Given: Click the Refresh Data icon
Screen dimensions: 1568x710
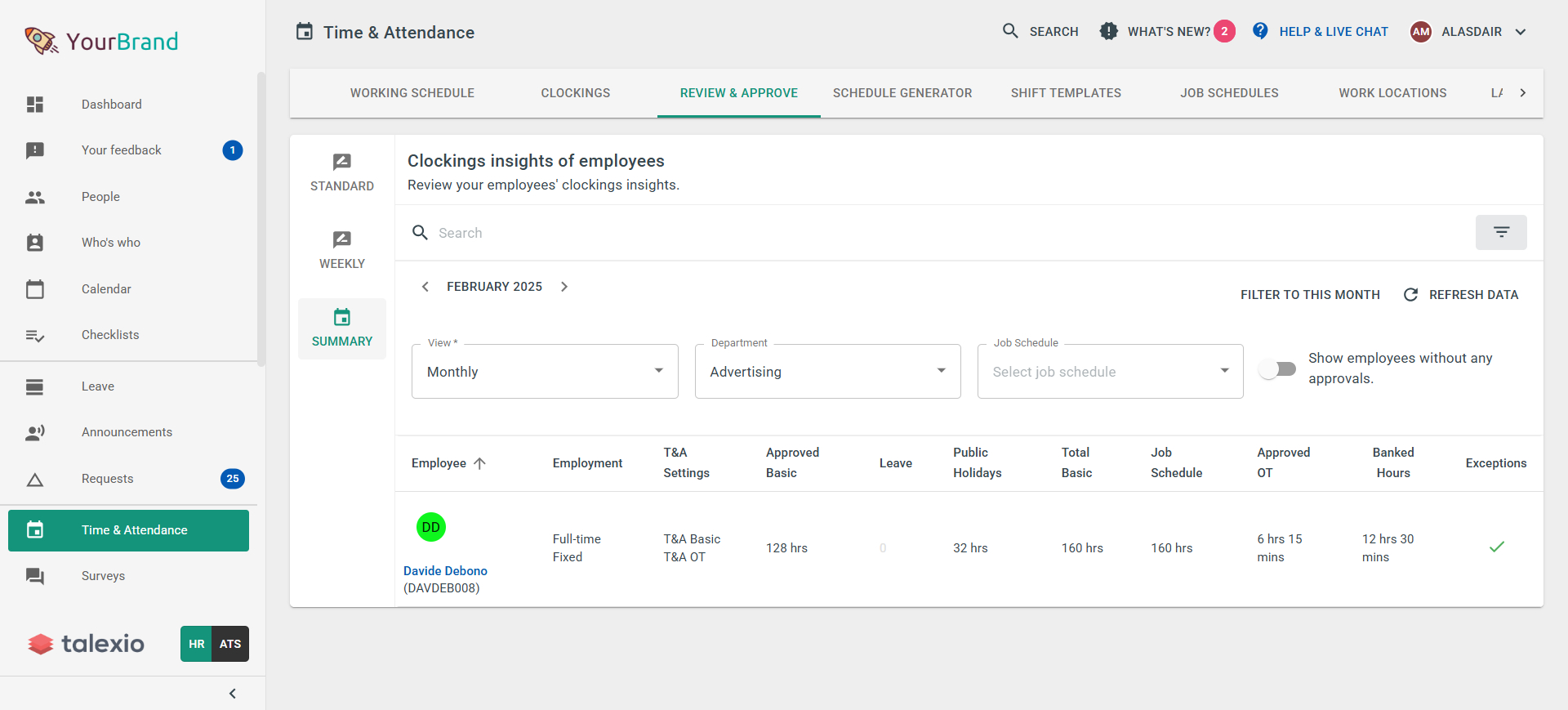Looking at the screenshot, I should [x=1410, y=295].
